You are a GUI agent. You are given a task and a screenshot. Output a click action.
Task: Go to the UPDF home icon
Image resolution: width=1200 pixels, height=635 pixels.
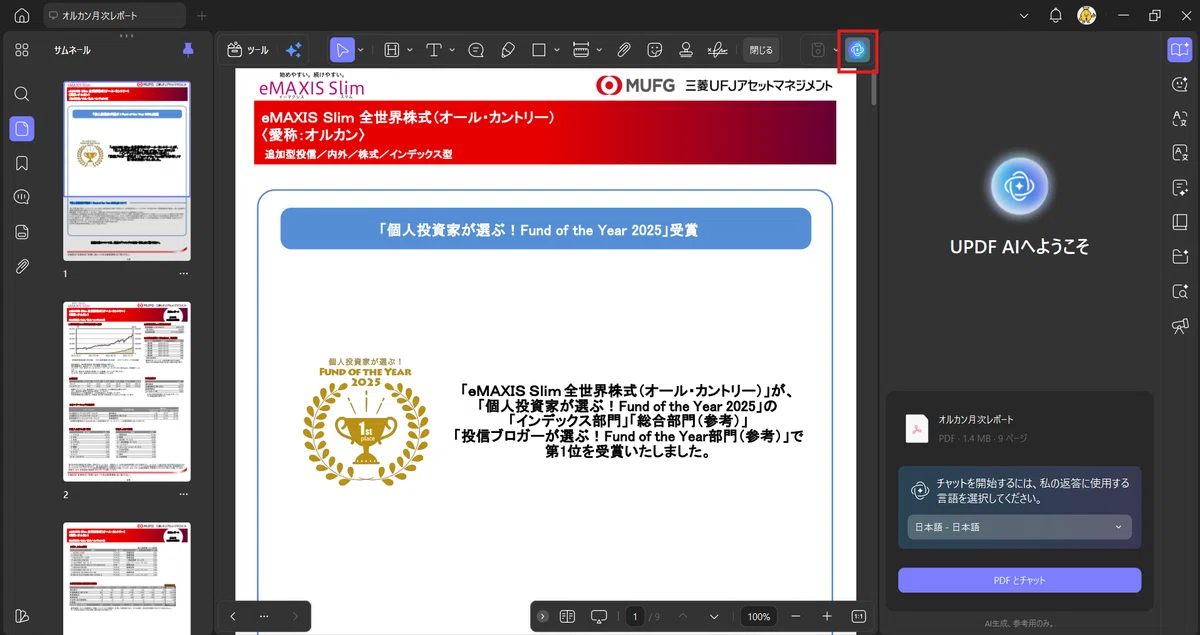pyautogui.click(x=22, y=16)
